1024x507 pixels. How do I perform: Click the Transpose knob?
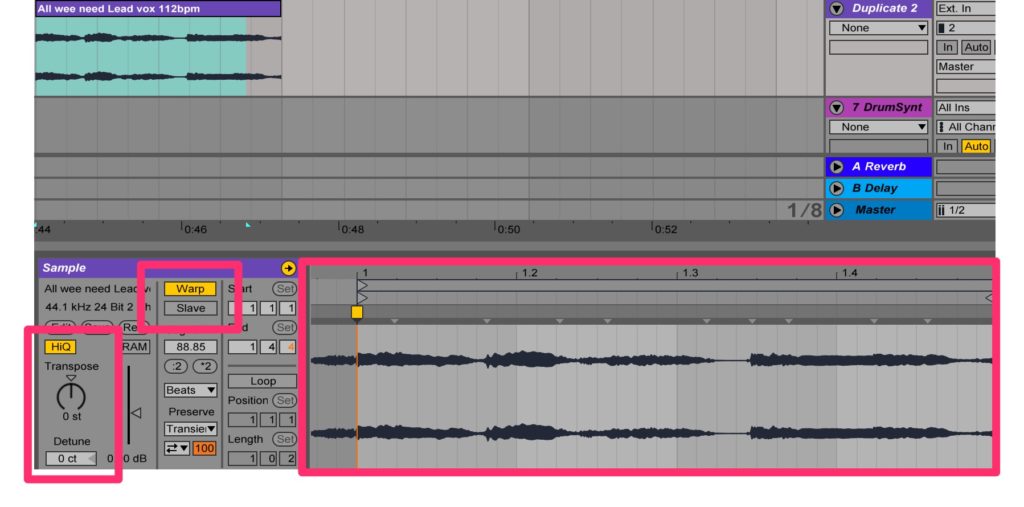pos(71,395)
